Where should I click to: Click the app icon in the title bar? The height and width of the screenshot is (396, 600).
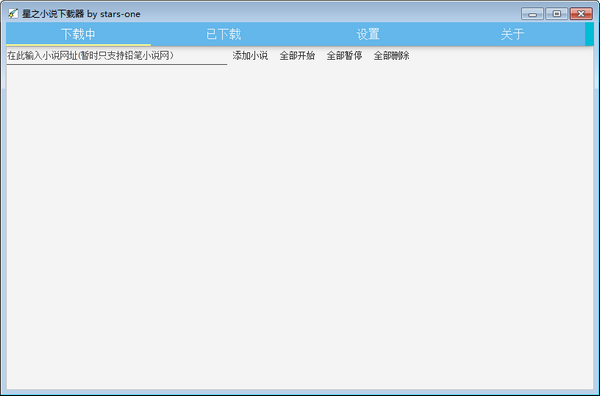click(x=13, y=14)
